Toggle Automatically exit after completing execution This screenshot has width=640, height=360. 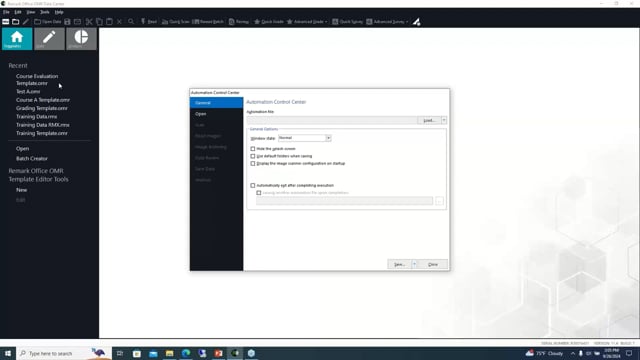pyautogui.click(x=253, y=186)
